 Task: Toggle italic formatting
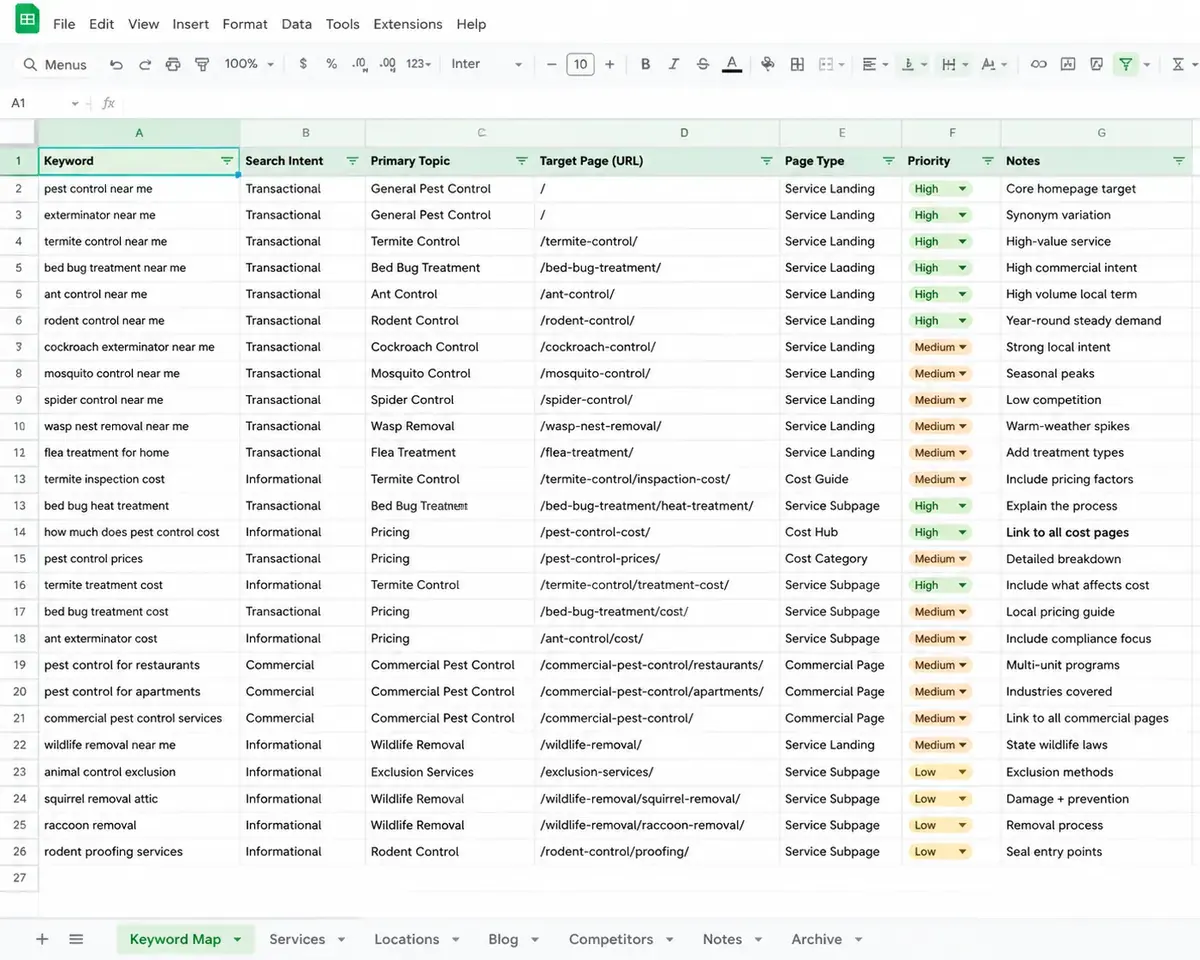pyautogui.click(x=674, y=64)
